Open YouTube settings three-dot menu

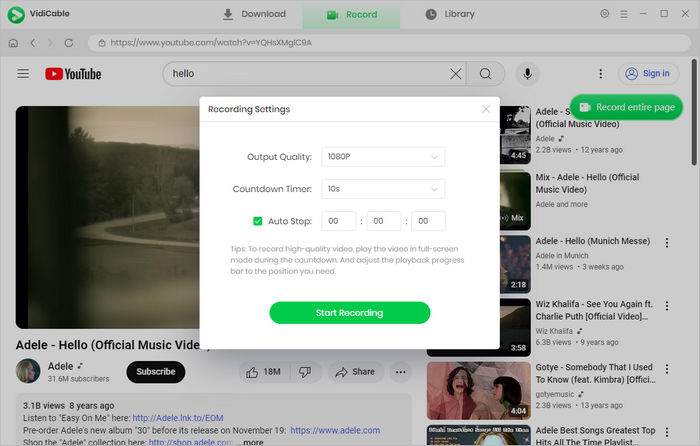(600, 74)
